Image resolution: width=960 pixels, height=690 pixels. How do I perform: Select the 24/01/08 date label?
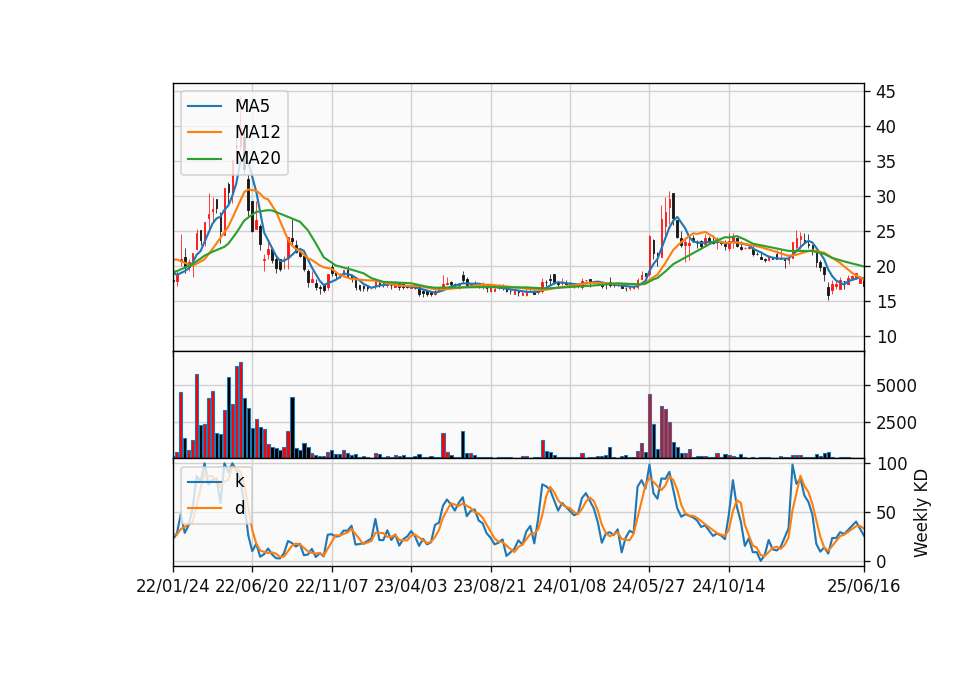point(569,586)
